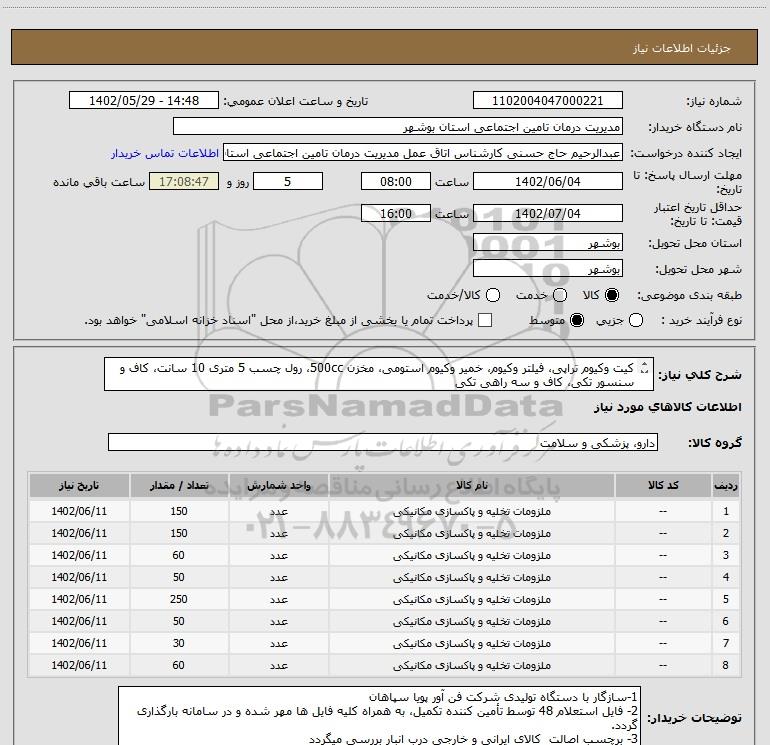Click the description box scroll arrows

pos(645,367)
